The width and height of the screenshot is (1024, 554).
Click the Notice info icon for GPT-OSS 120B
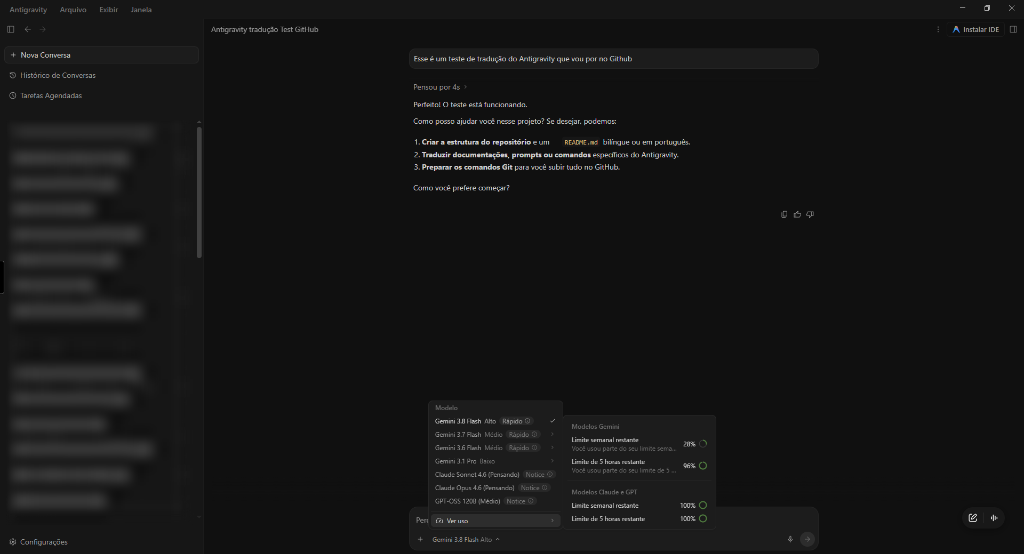tap(530, 502)
